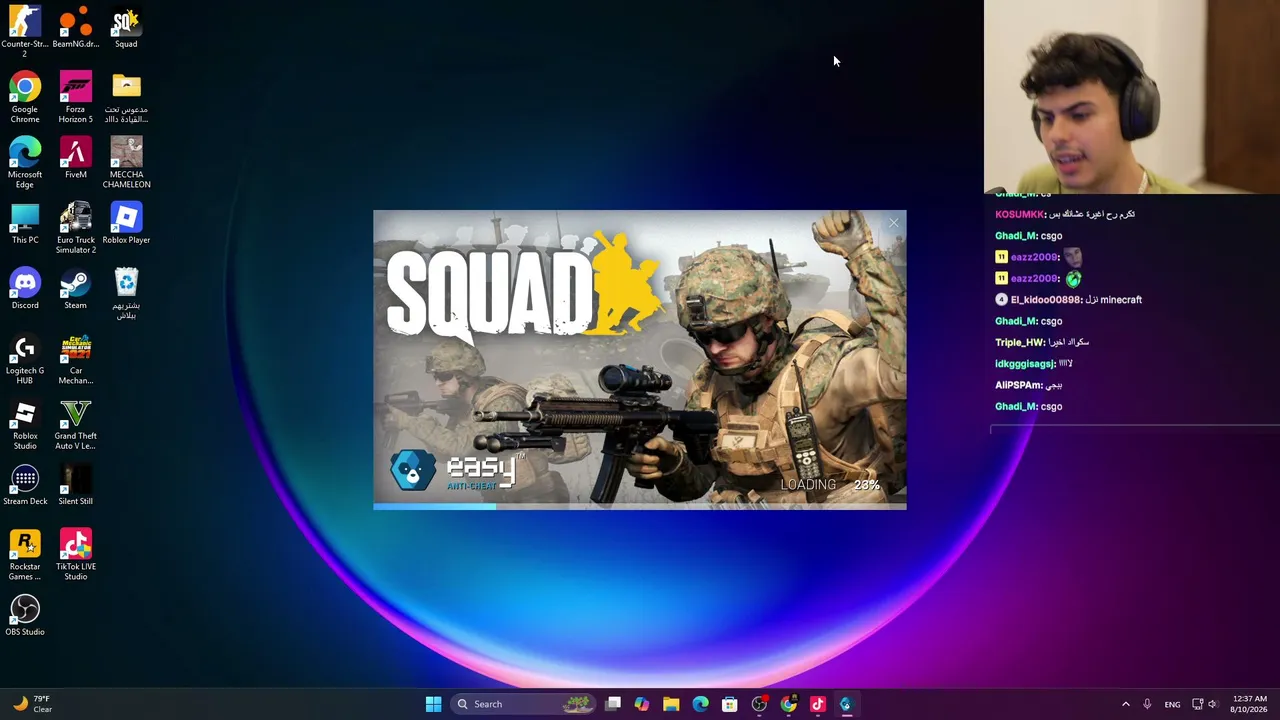The image size is (1280, 720).
Task: Open Microsoft Store from the taskbar
Action: (x=730, y=704)
